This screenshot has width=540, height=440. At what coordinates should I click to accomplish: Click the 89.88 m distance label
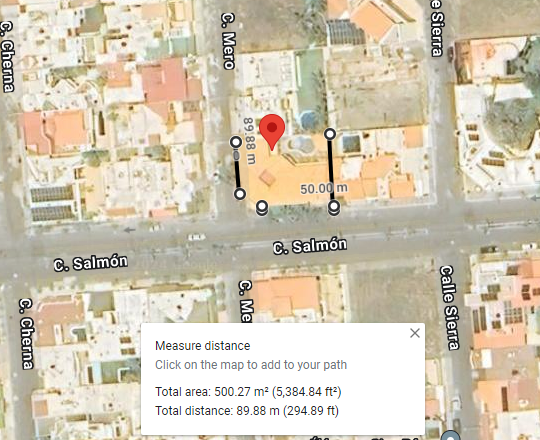(x=250, y=141)
